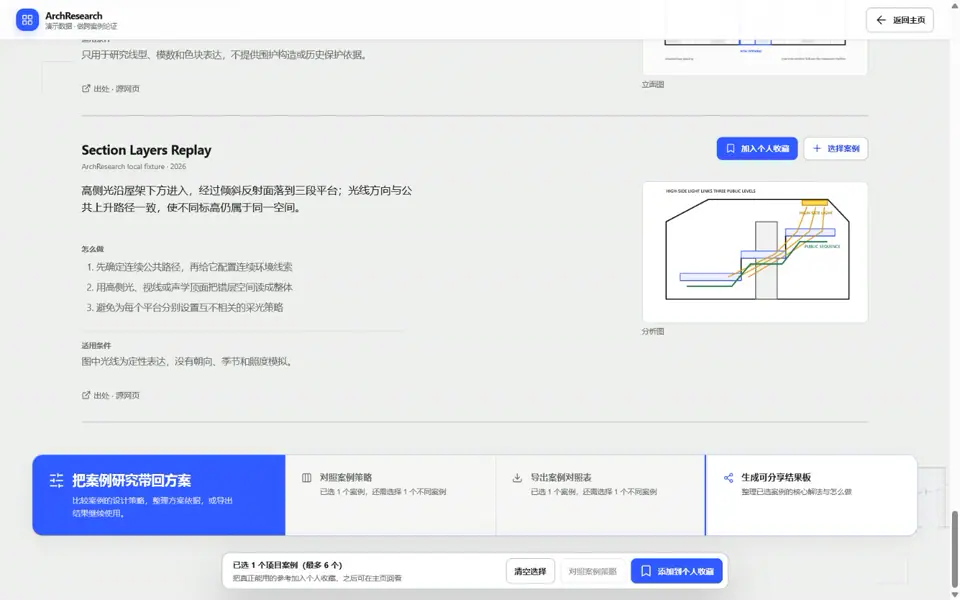
Task: Click the ArchResearch logo icon
Action: coord(27,20)
